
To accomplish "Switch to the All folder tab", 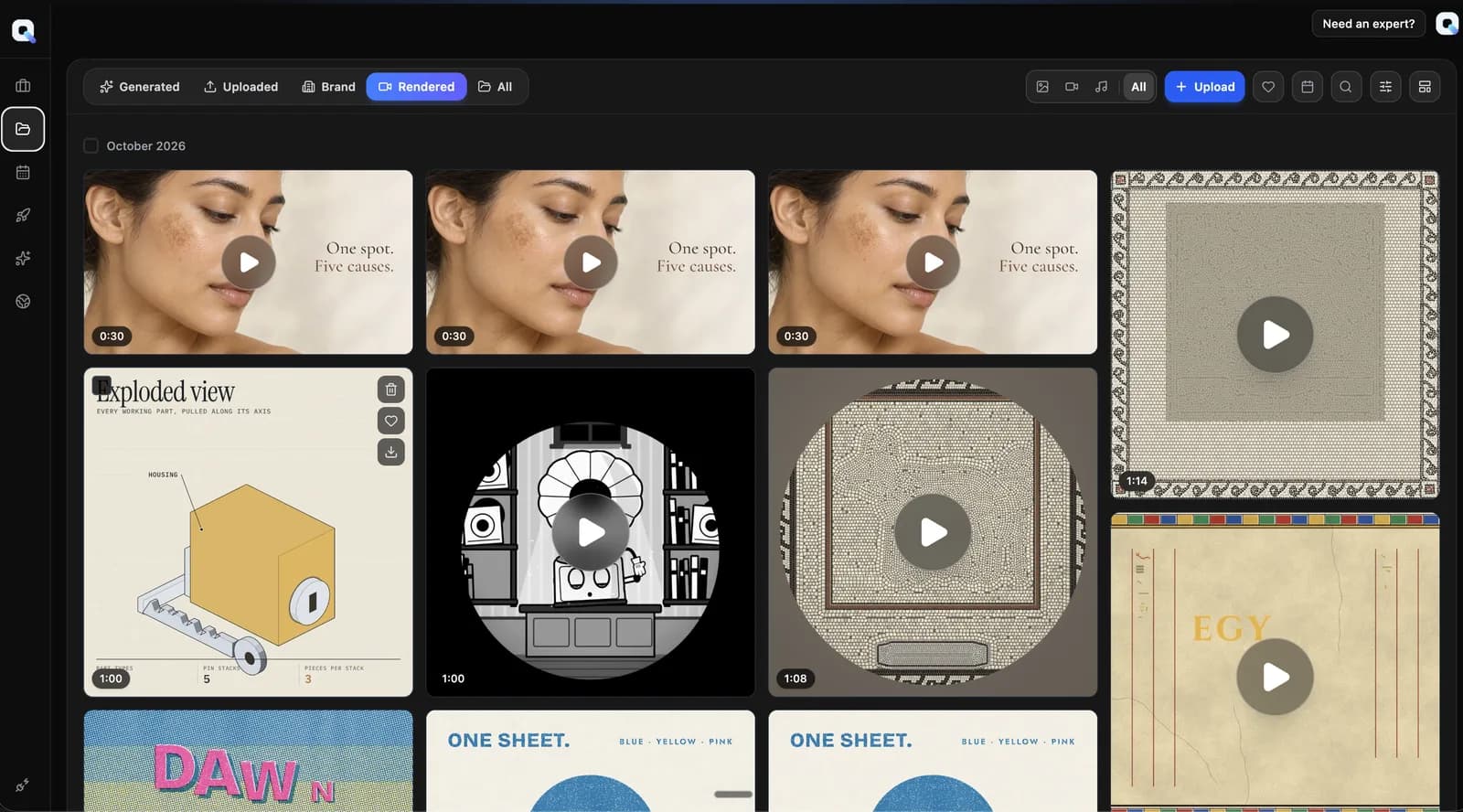I will coord(495,87).
